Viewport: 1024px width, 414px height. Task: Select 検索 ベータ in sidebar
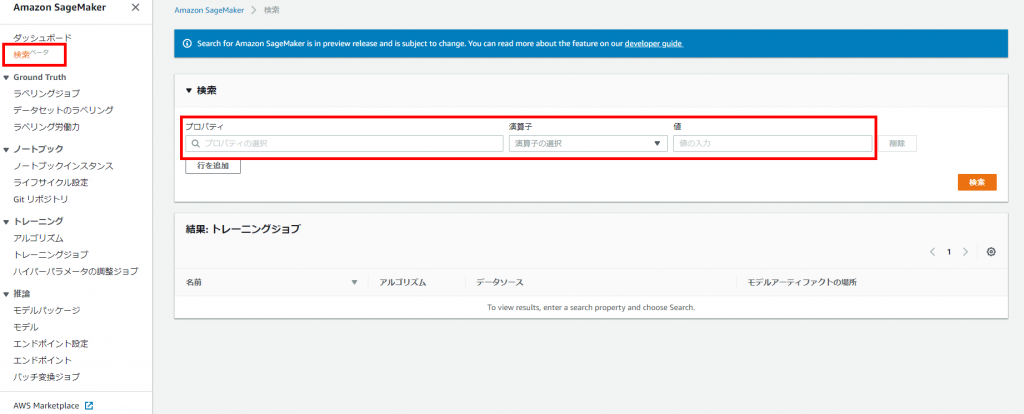point(31,54)
